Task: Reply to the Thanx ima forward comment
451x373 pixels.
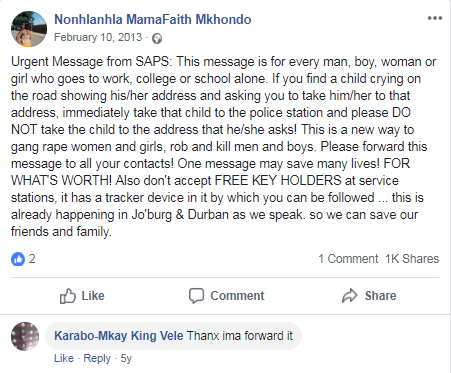Action: 97,358
